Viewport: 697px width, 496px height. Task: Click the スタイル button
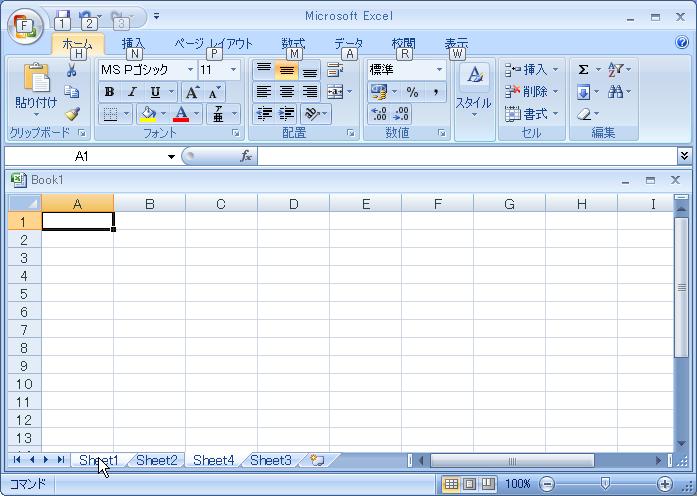pos(474,91)
